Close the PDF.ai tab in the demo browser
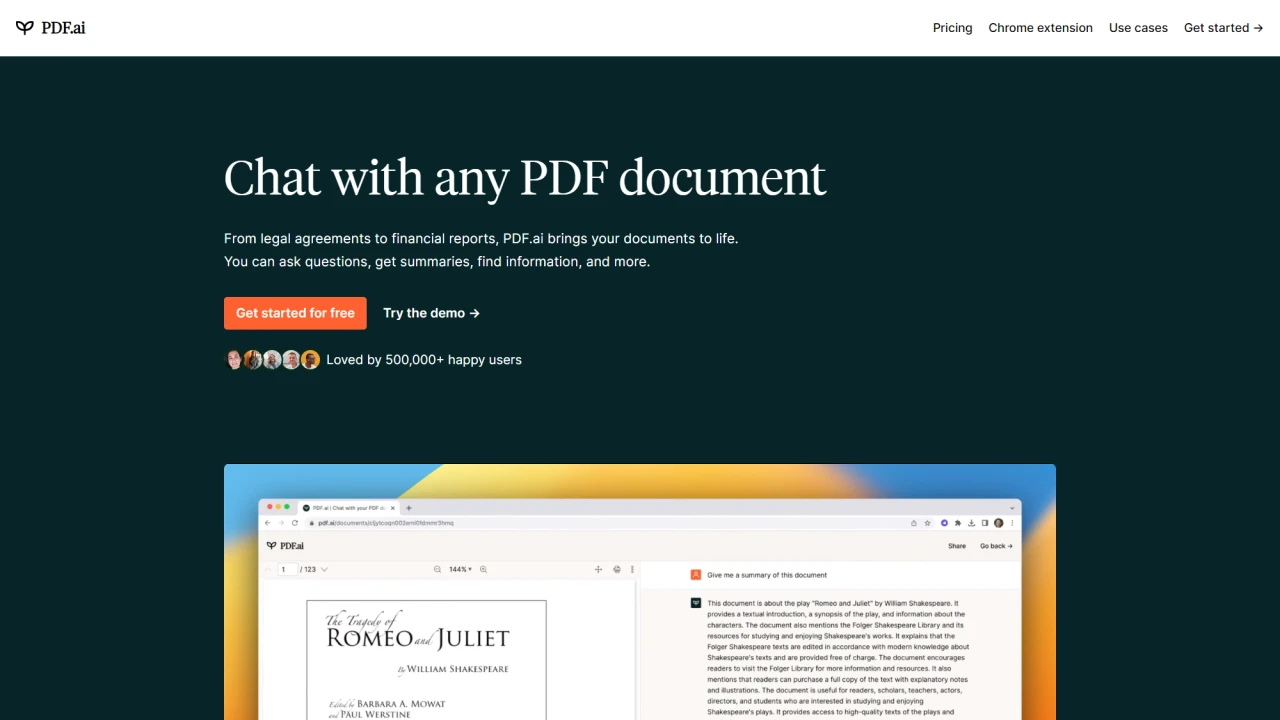 pos(393,508)
